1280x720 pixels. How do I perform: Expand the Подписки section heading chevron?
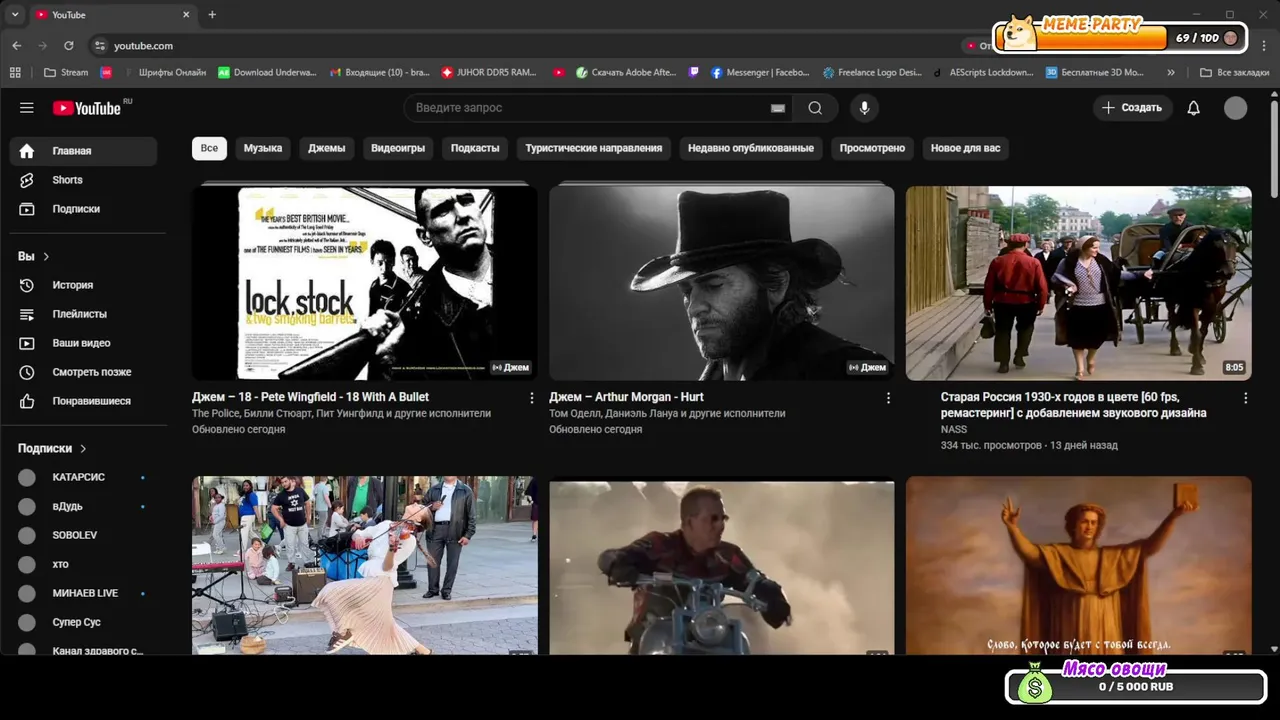click(83, 449)
